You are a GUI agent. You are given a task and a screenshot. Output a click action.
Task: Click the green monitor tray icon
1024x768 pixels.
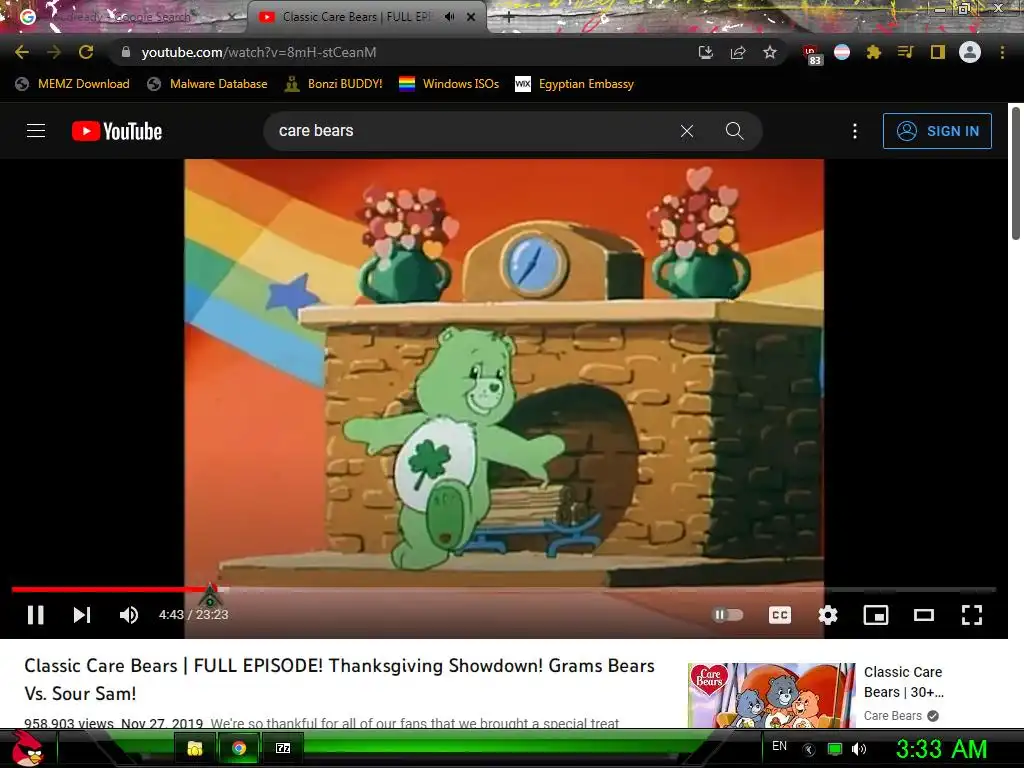click(x=835, y=750)
